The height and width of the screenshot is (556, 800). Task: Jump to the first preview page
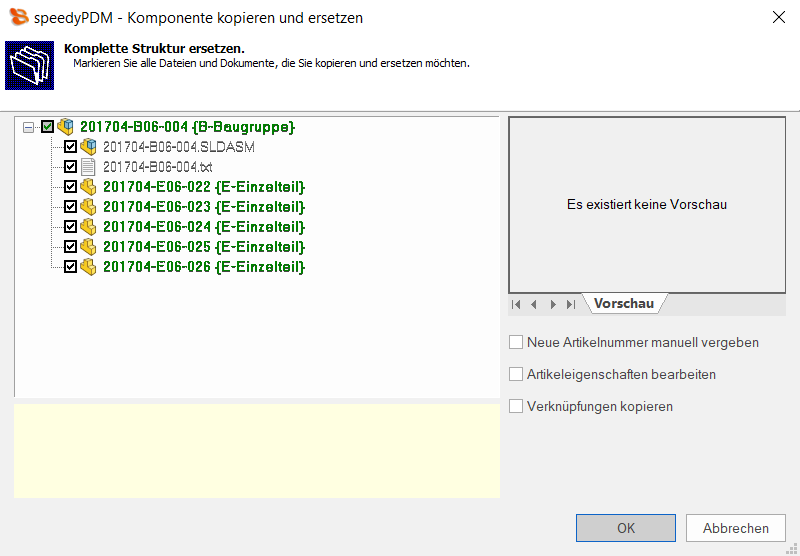tap(517, 304)
